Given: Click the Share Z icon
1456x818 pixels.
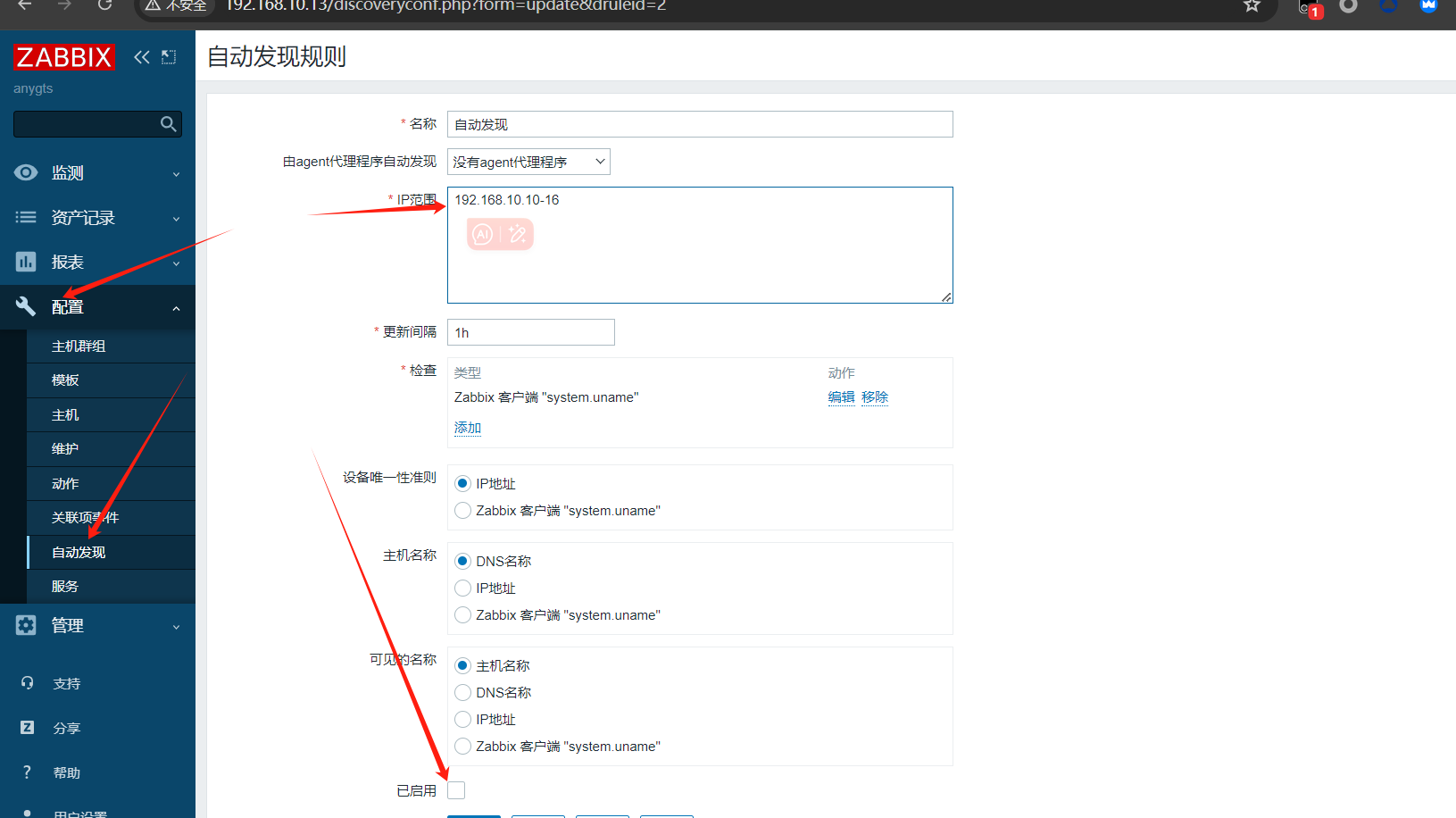Looking at the screenshot, I should click(x=27, y=728).
